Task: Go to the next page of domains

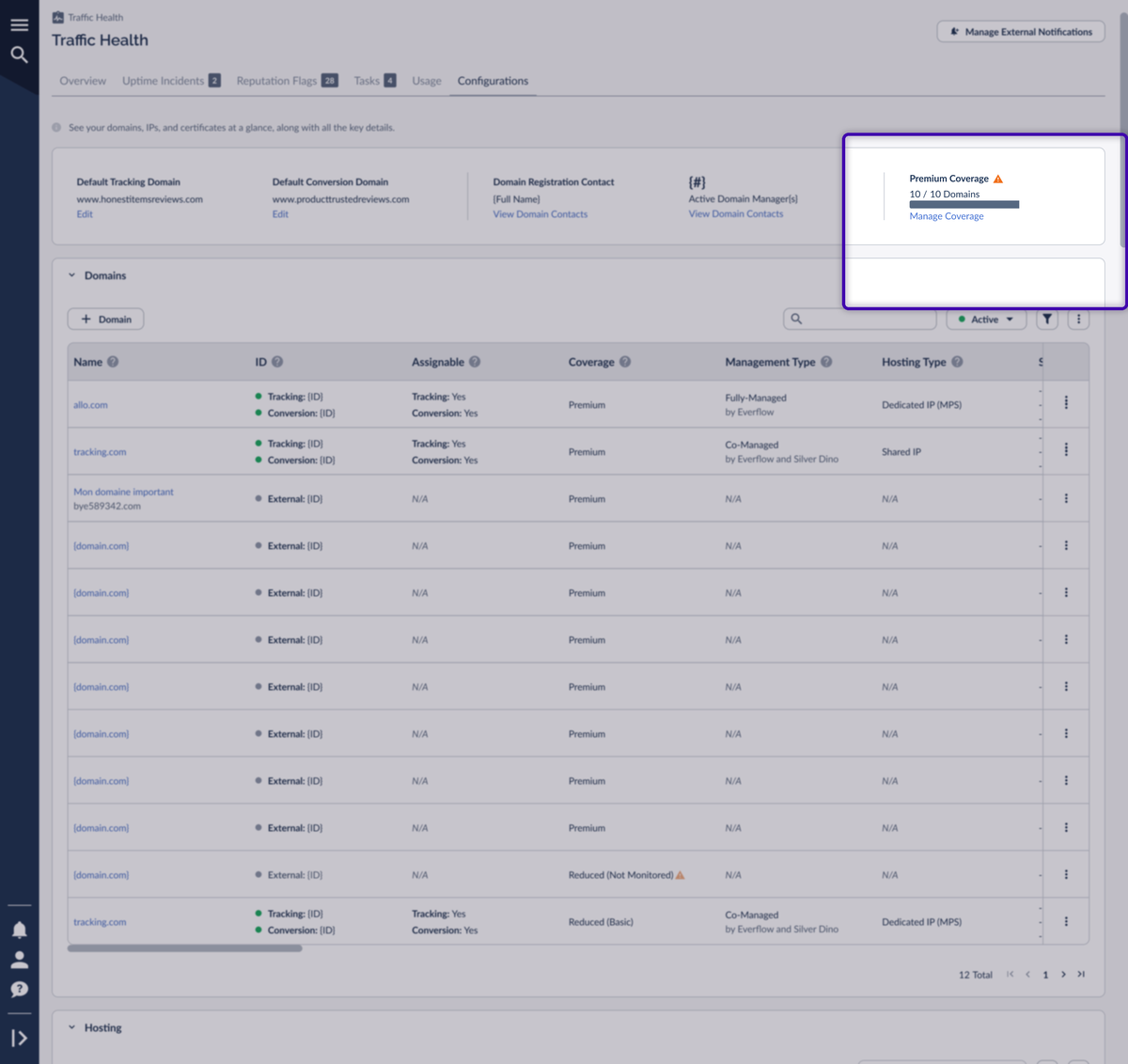Action: pyautogui.click(x=1063, y=975)
